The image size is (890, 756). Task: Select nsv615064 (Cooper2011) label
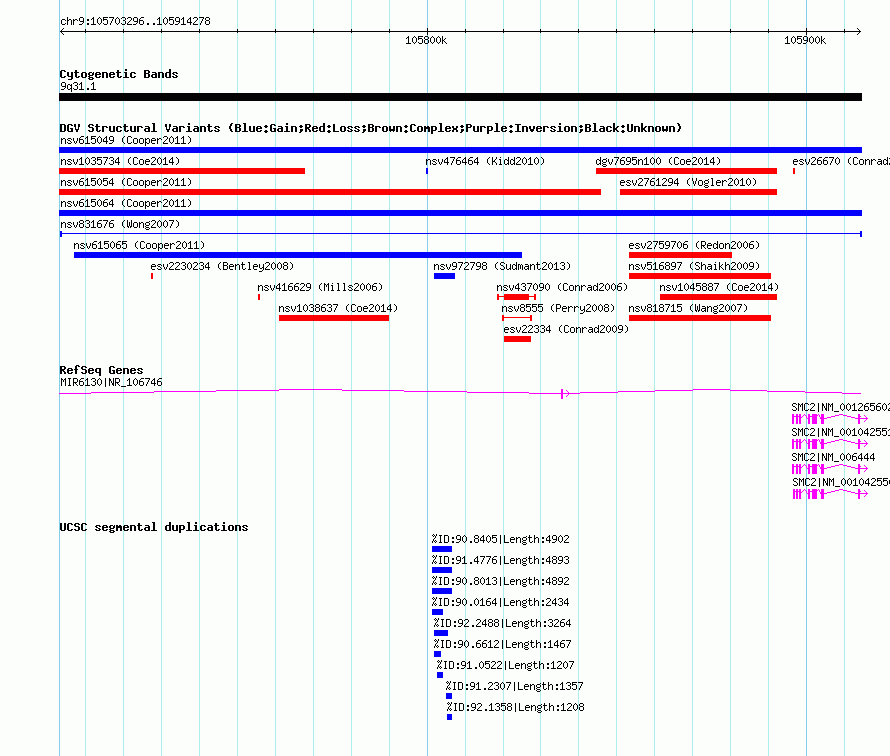tap(126, 203)
